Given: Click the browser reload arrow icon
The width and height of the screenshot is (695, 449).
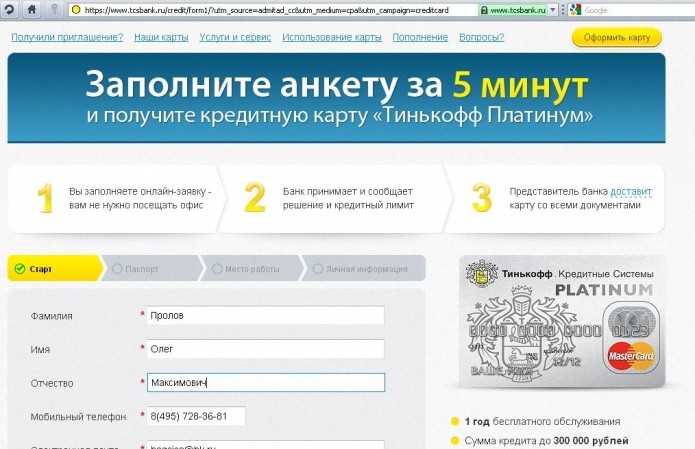Looking at the screenshot, I should point(9,9).
